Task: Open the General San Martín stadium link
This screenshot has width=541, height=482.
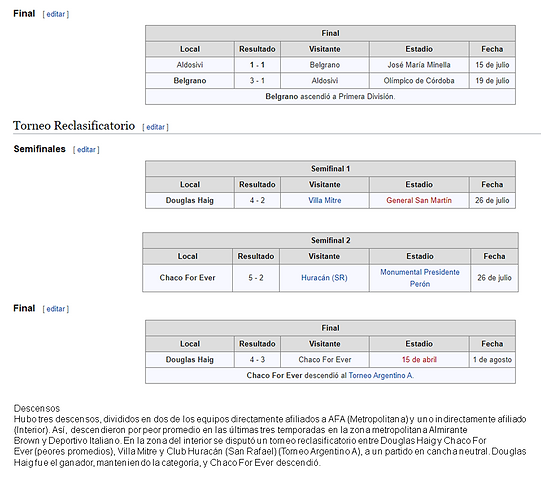Action: 419,200
